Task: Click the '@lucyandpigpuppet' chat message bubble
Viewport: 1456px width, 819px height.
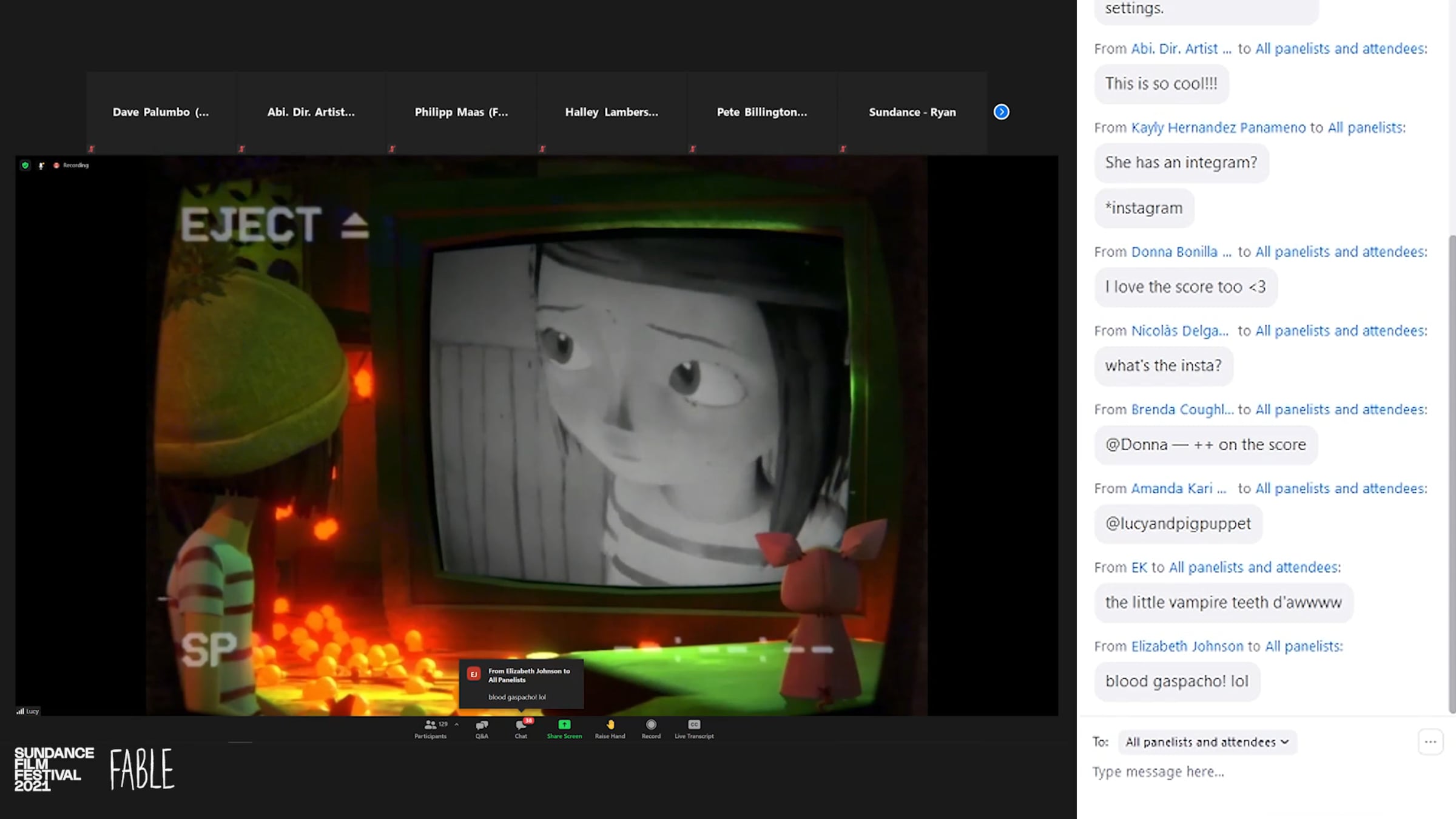Action: point(1178,524)
